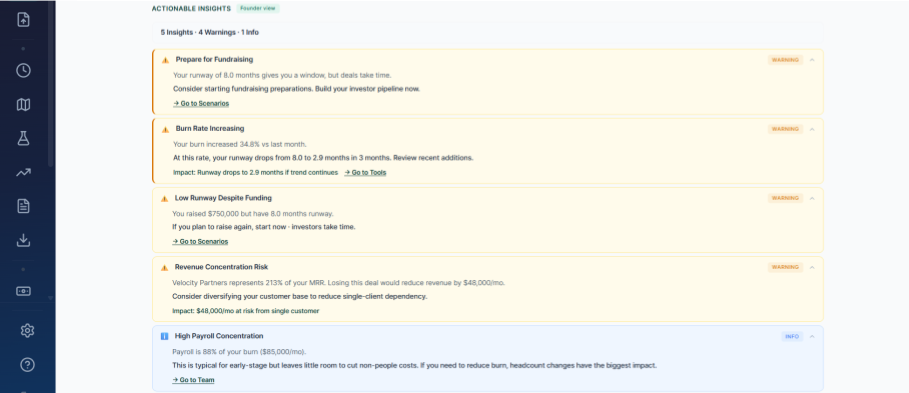Click INFO badge on High Payroll Concentration

click(x=792, y=336)
